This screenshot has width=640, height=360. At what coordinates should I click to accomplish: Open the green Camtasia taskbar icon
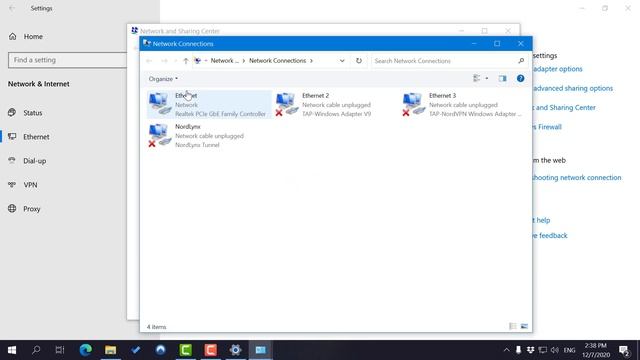pyautogui.click(x=186, y=350)
